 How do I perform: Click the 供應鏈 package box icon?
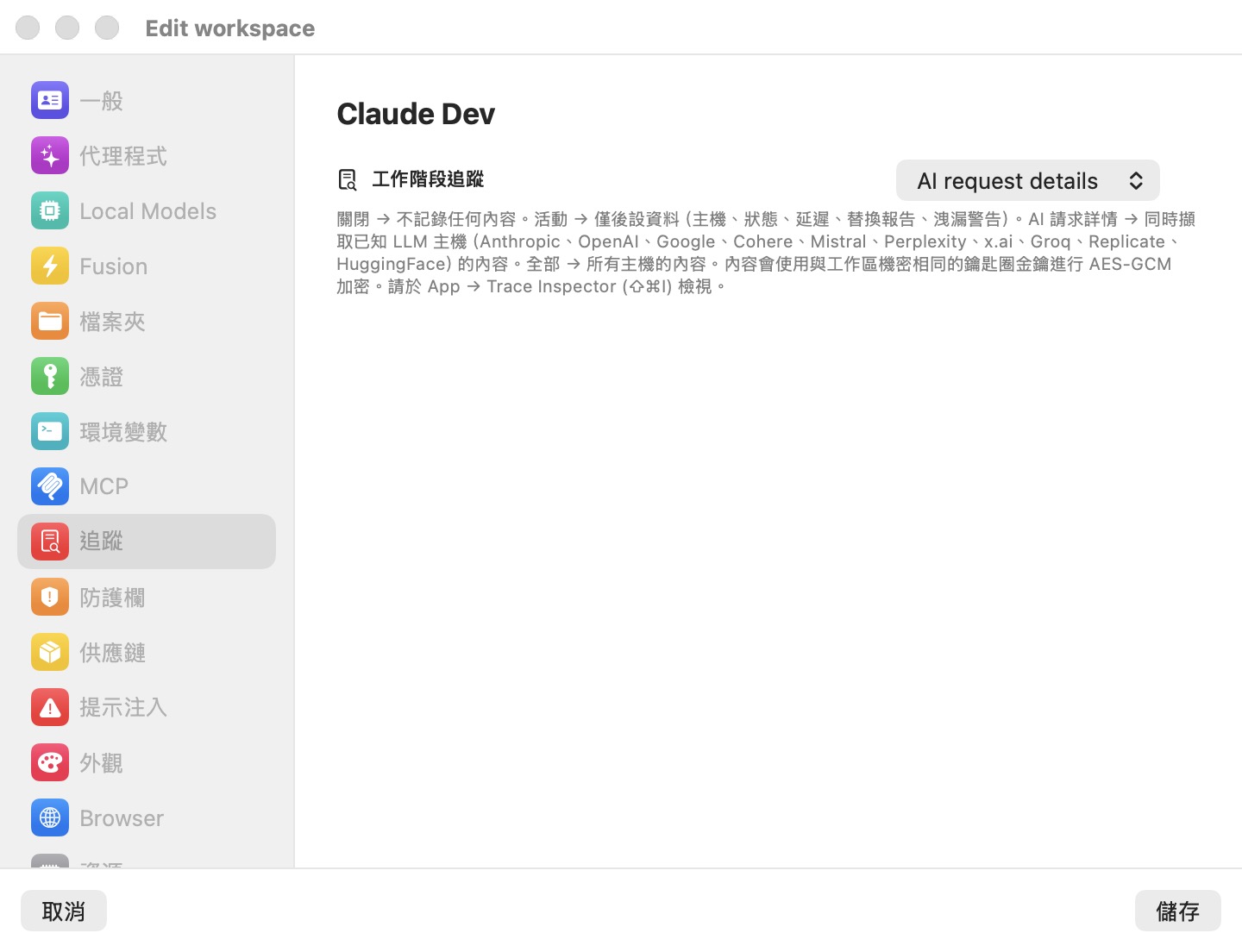pos(50,653)
